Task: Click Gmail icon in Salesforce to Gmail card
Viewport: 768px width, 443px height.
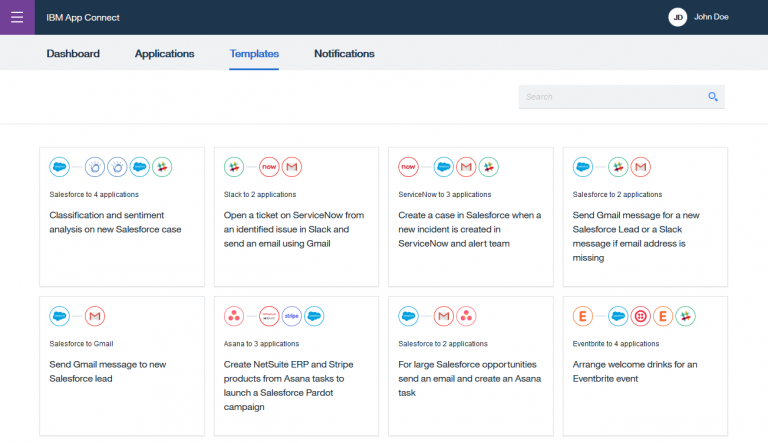Action: click(95, 316)
